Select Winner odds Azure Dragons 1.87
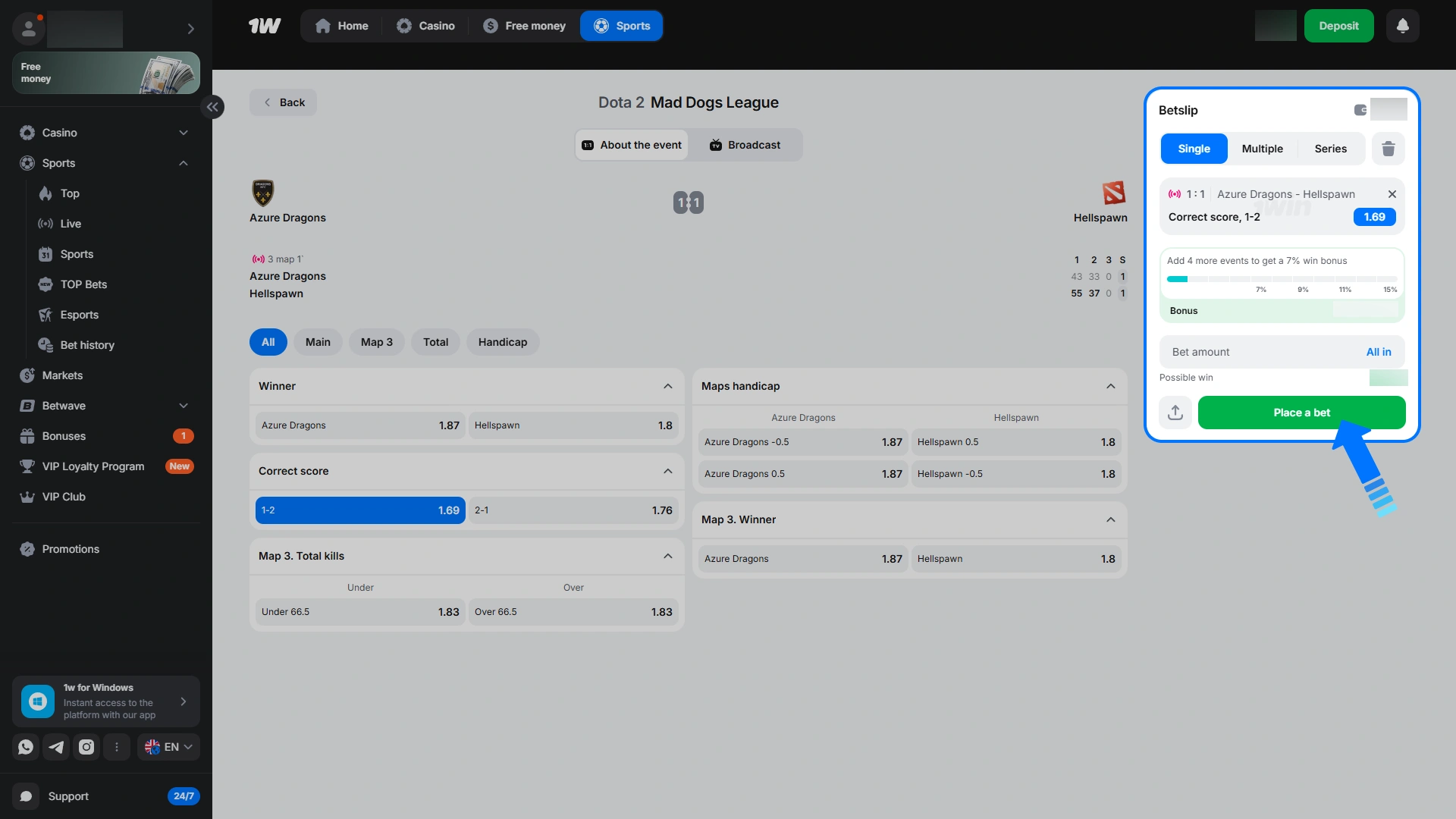Image resolution: width=1456 pixels, height=819 pixels. (x=360, y=425)
